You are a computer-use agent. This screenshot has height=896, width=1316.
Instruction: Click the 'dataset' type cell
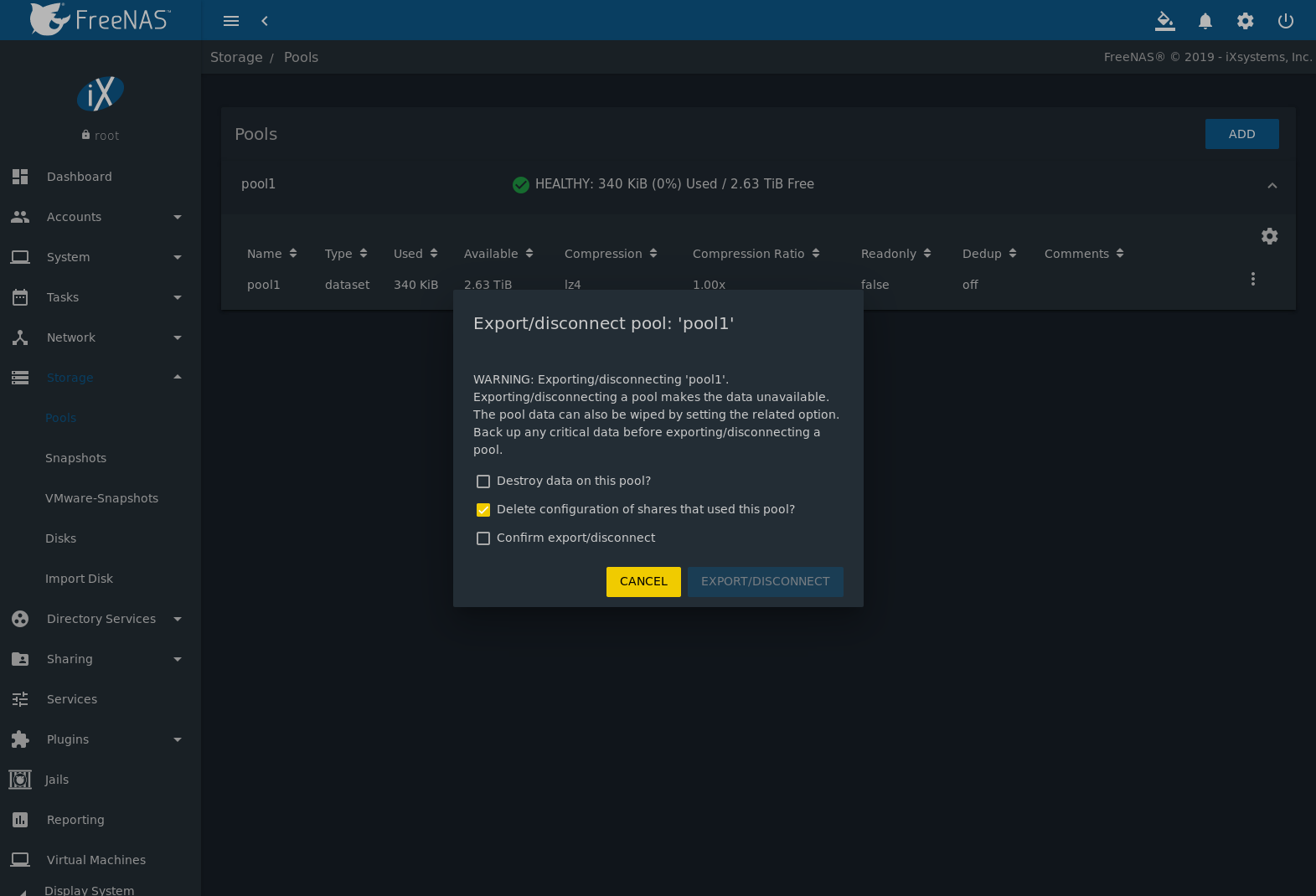coord(348,285)
